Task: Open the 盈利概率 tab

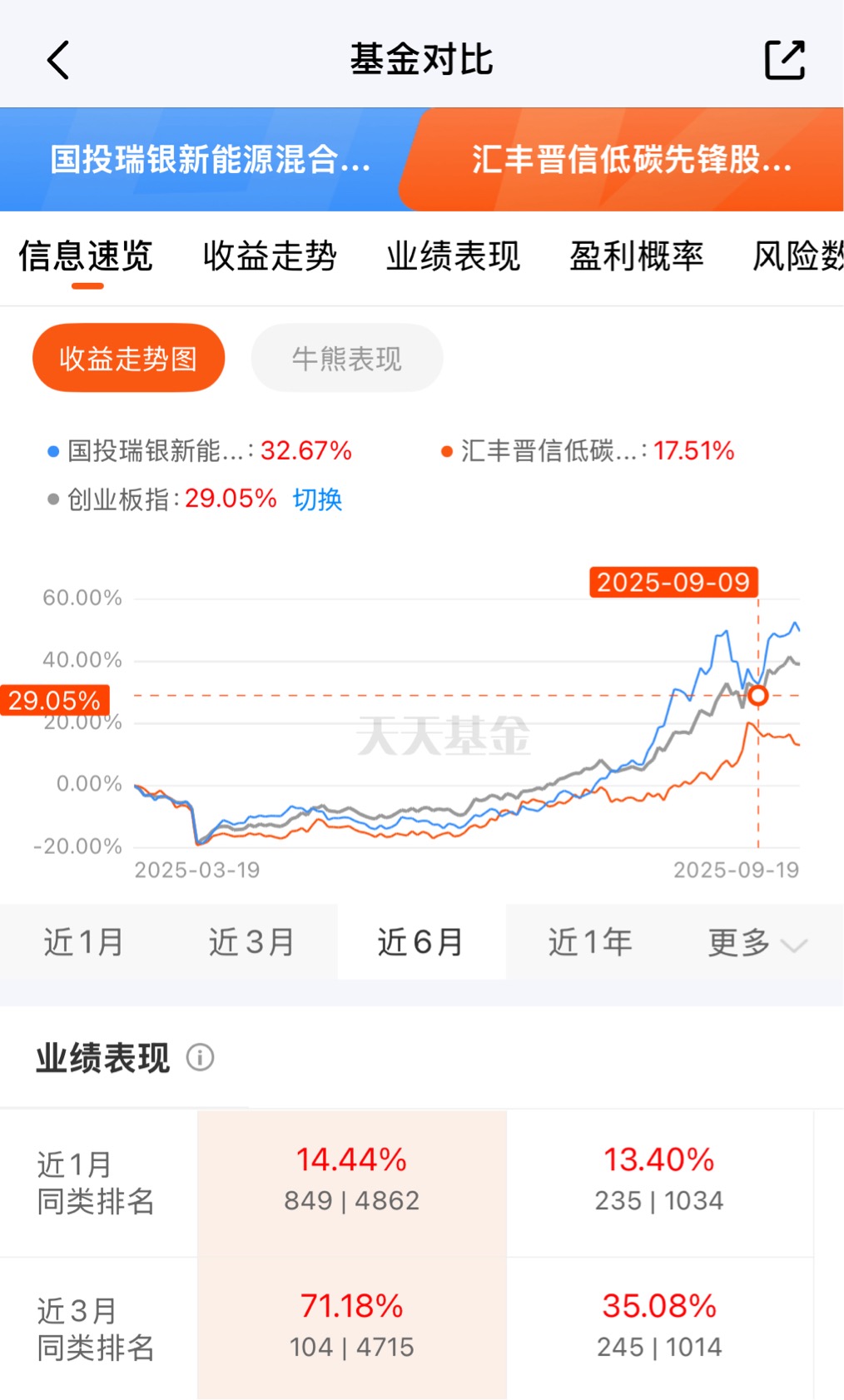Action: click(636, 256)
